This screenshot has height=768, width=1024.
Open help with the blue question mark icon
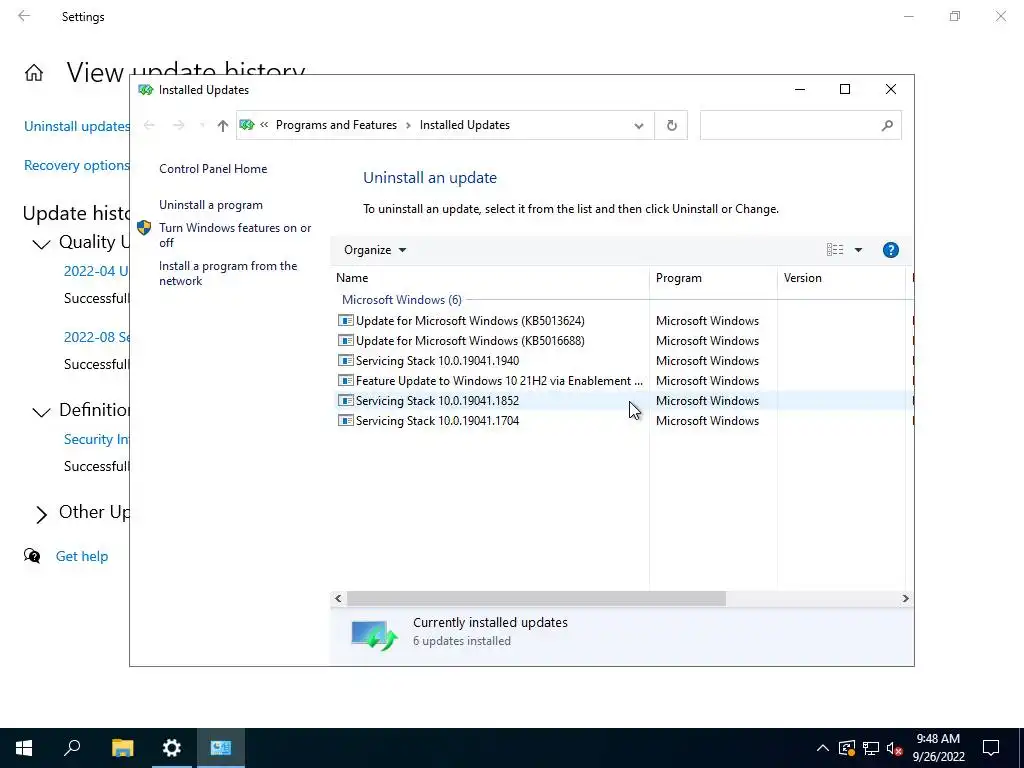tap(890, 250)
